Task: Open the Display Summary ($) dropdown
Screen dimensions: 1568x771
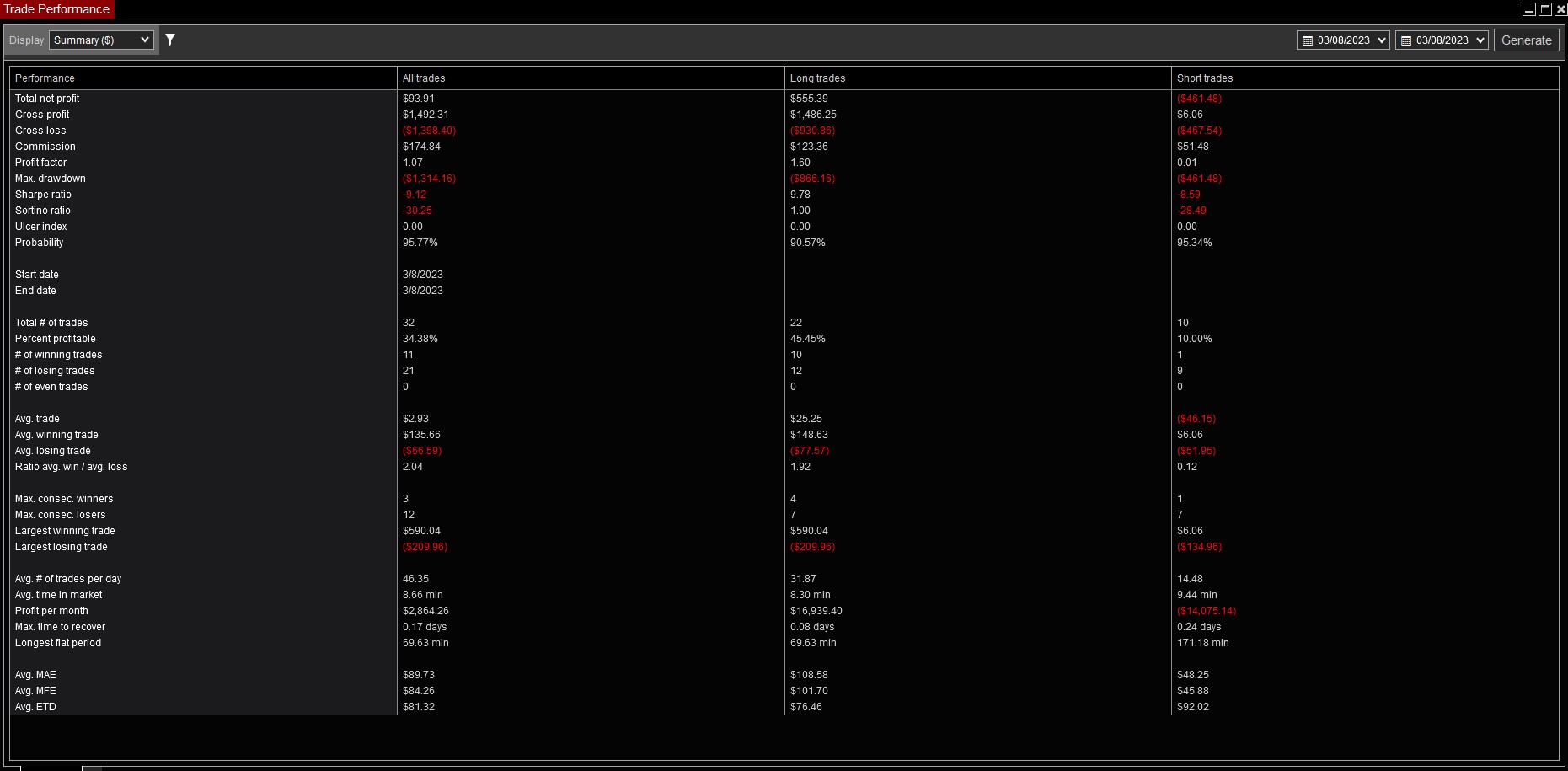Action: pos(101,40)
